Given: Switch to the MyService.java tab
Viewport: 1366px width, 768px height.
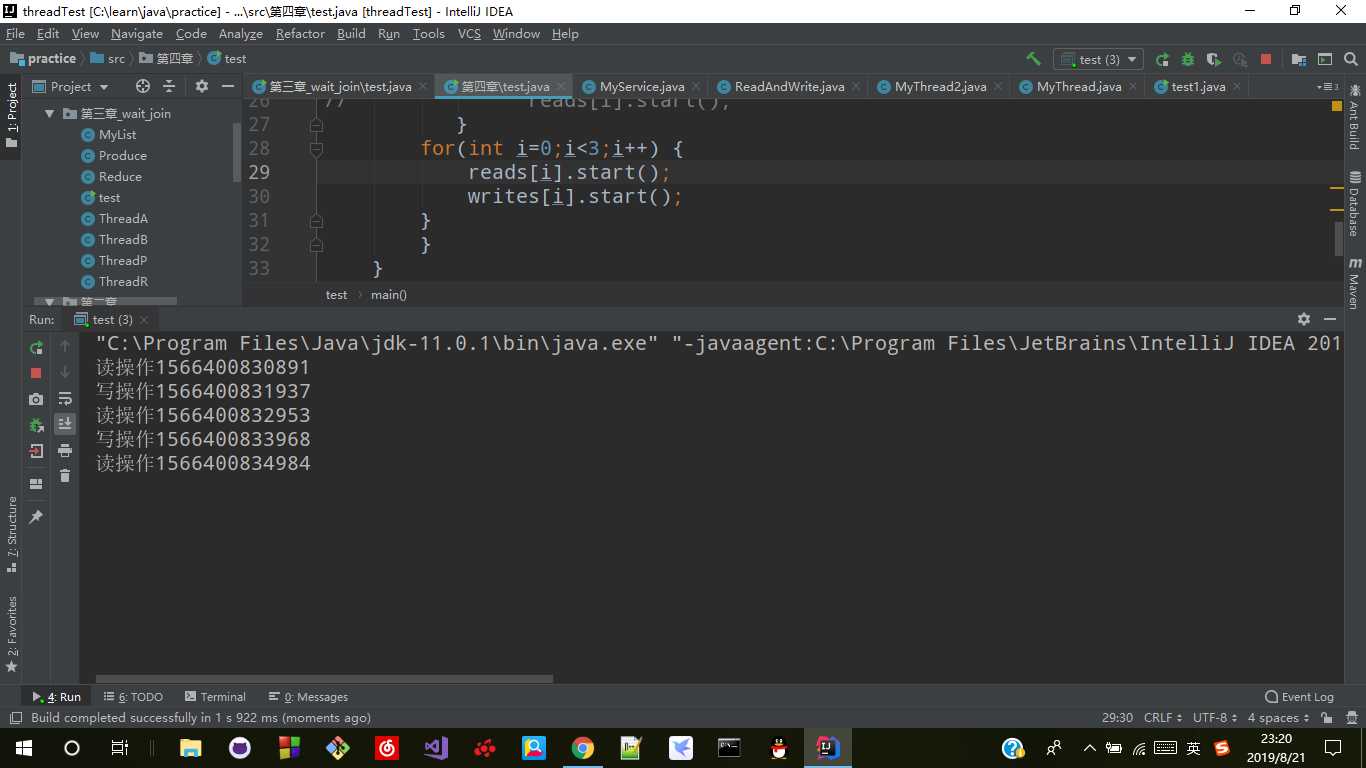Looking at the screenshot, I should 641,87.
